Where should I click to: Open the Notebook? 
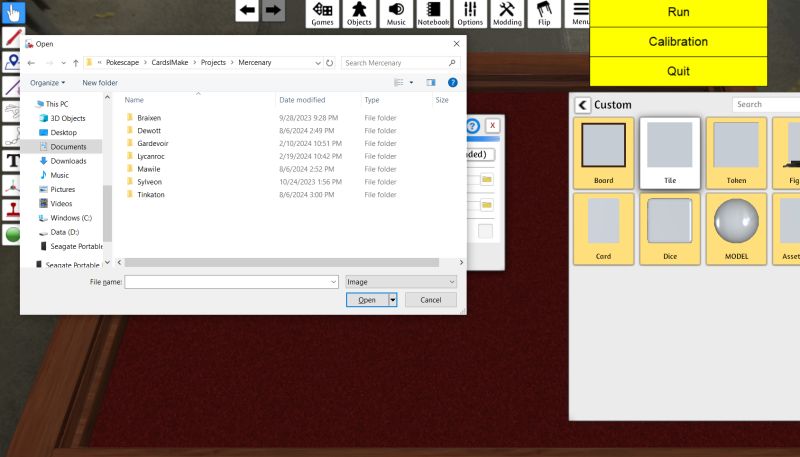(x=433, y=14)
